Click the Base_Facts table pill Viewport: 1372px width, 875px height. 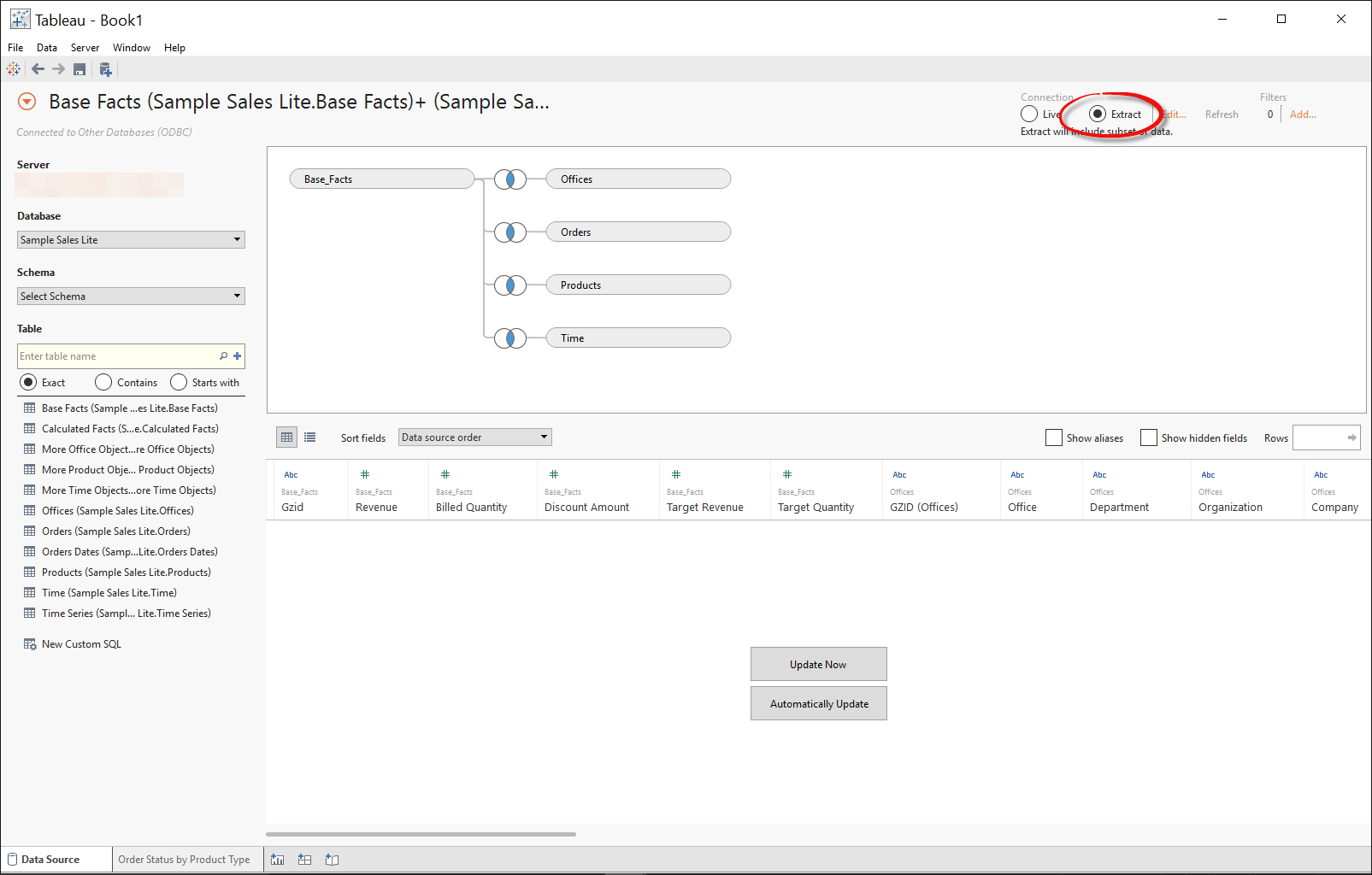[x=382, y=179]
